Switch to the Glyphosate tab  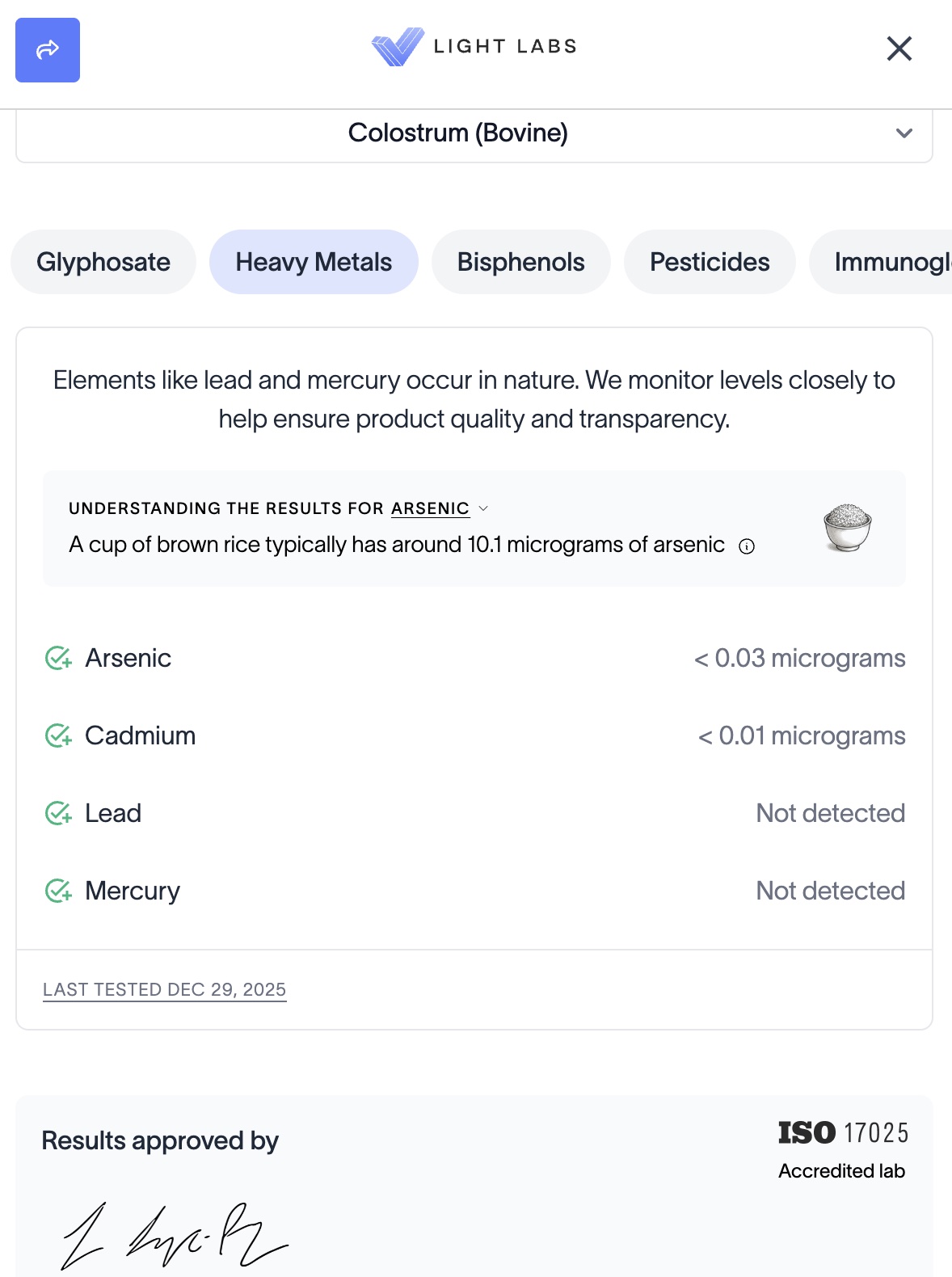pyautogui.click(x=103, y=262)
